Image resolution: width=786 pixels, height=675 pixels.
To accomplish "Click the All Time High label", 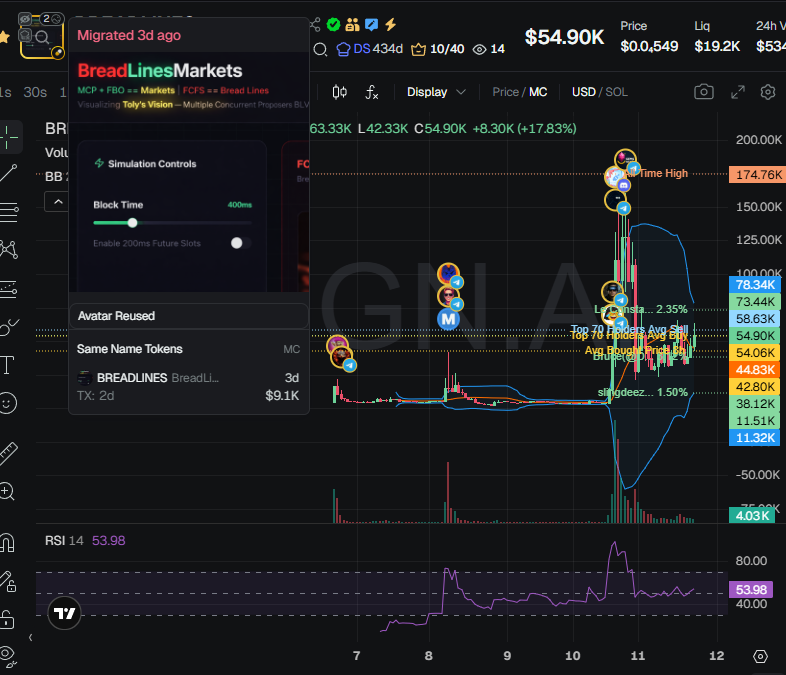I will tap(657, 173).
